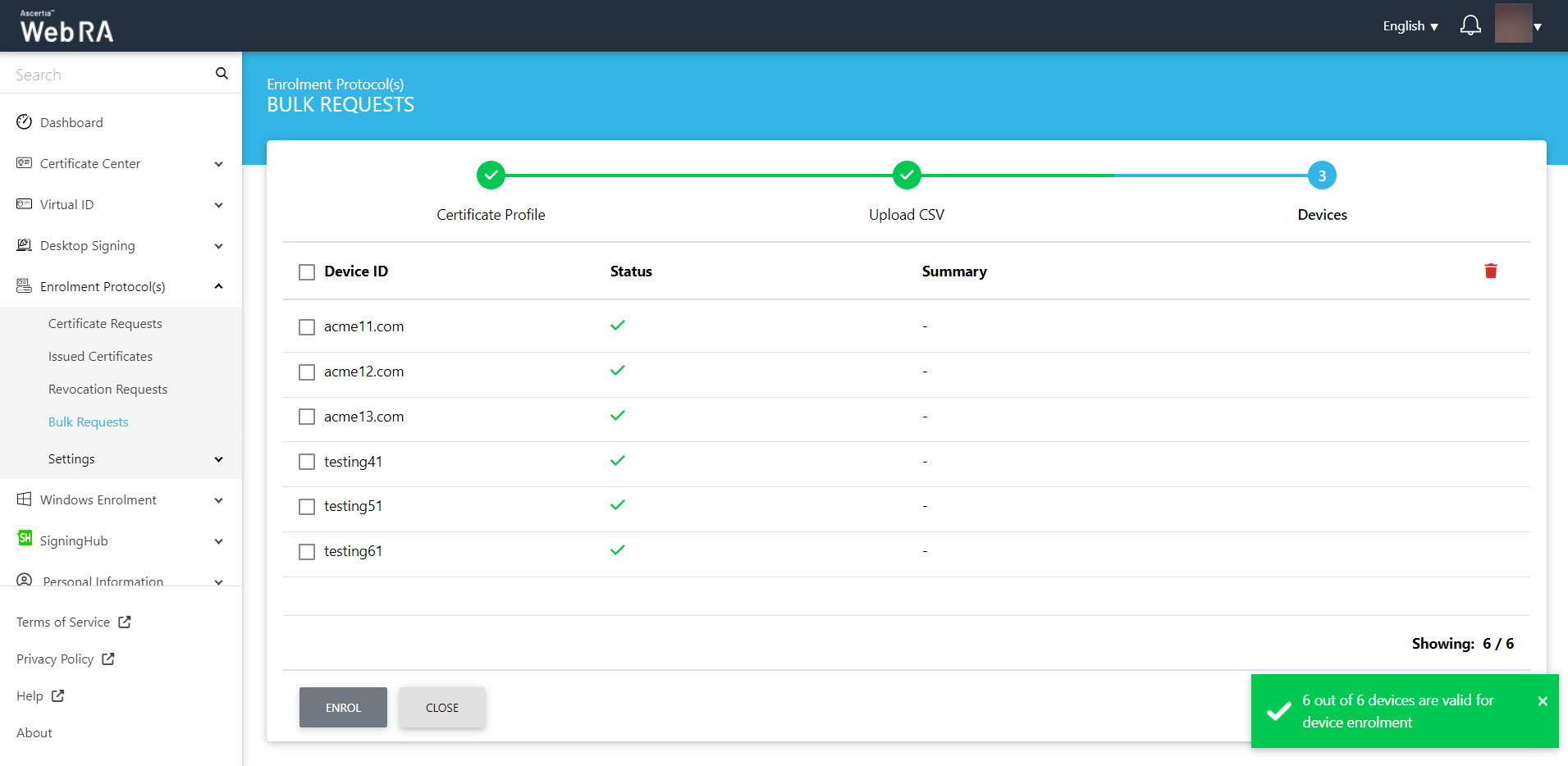Click into the Search input field
The width and height of the screenshot is (1568, 766).
[x=107, y=75]
